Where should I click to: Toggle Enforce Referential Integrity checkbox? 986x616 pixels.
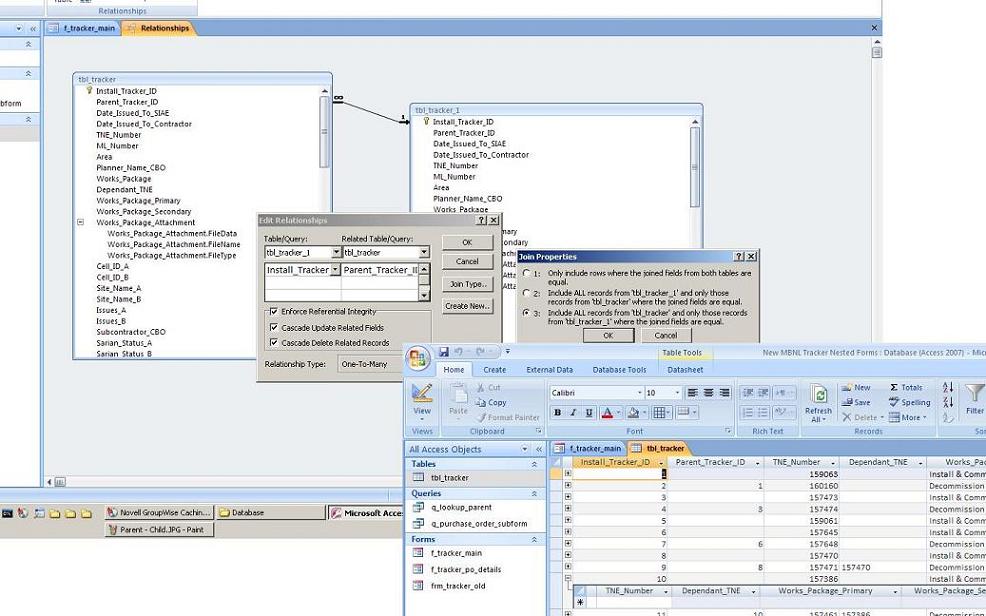coord(274,311)
